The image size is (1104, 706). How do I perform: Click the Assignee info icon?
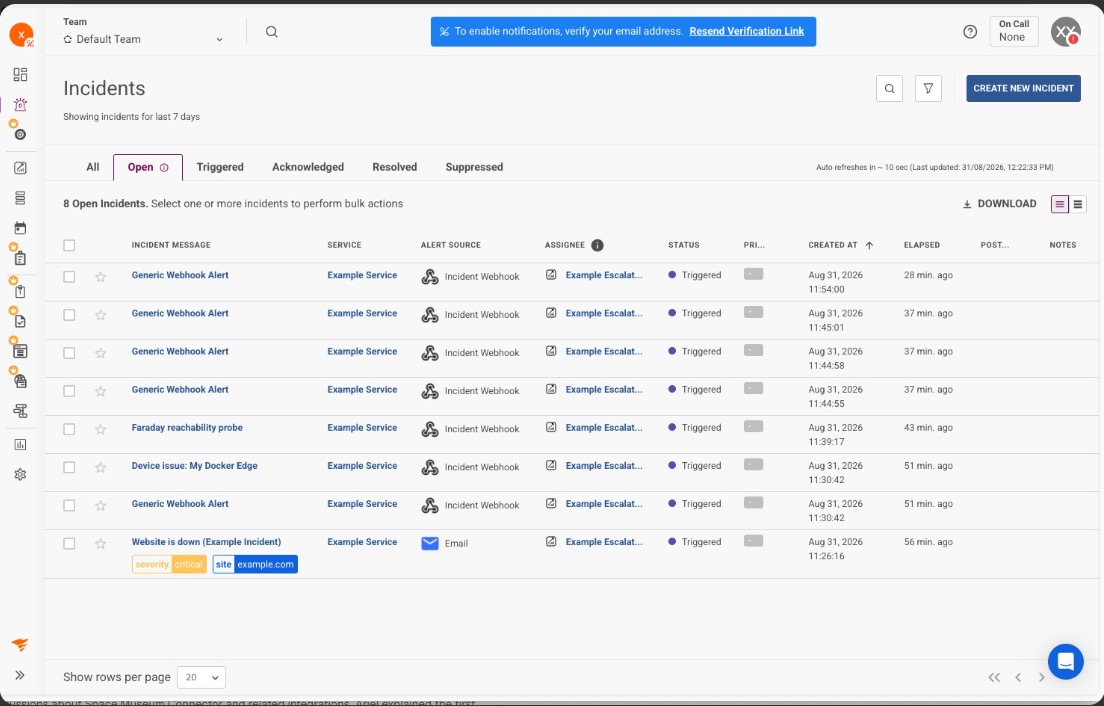[597, 245]
